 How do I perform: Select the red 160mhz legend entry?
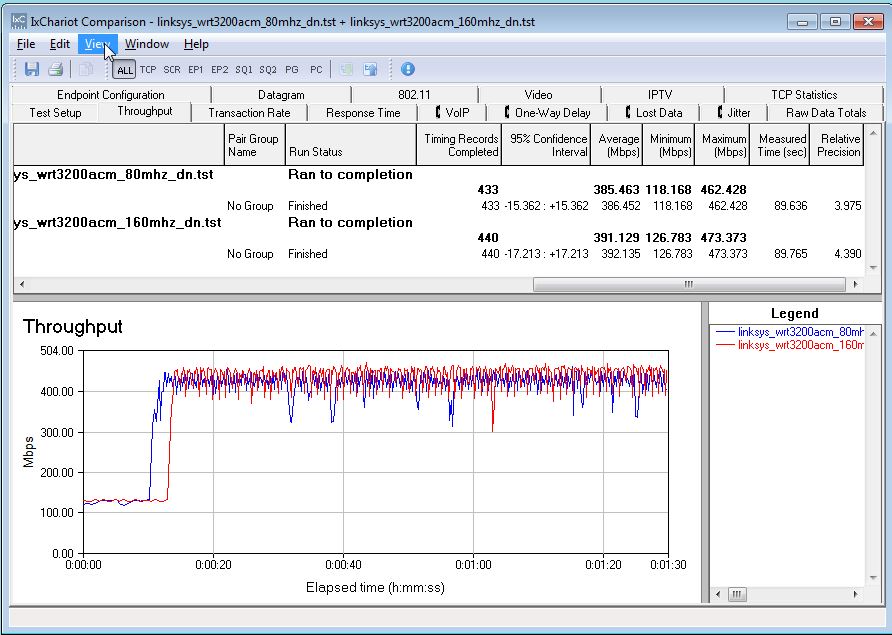[790, 345]
